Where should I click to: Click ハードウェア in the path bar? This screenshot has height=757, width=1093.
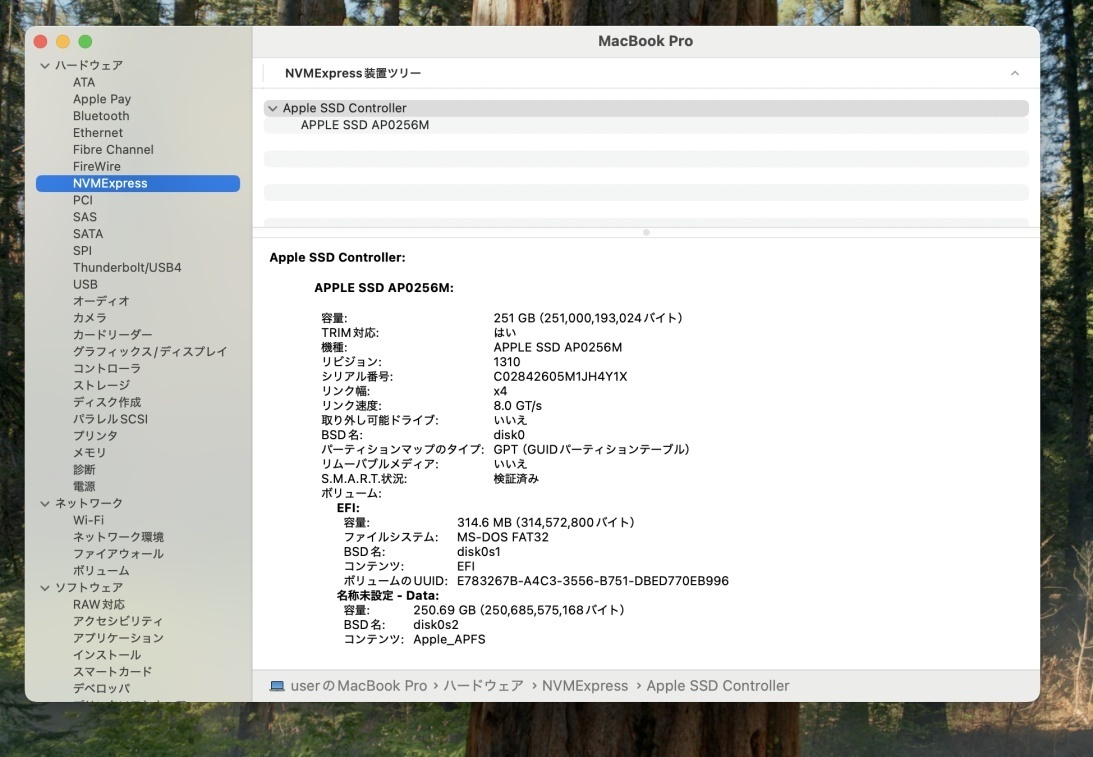click(483, 686)
